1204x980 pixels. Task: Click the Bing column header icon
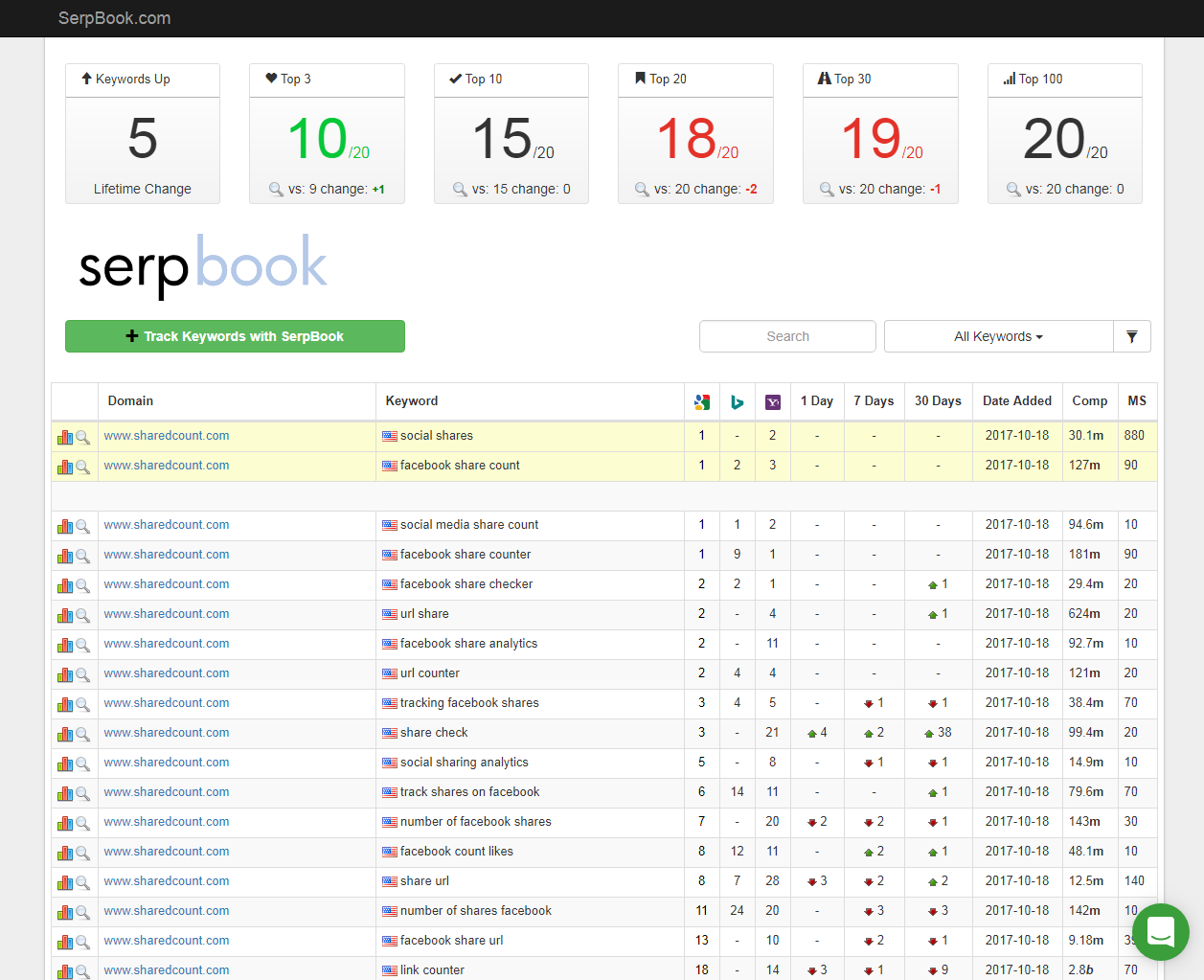click(737, 402)
